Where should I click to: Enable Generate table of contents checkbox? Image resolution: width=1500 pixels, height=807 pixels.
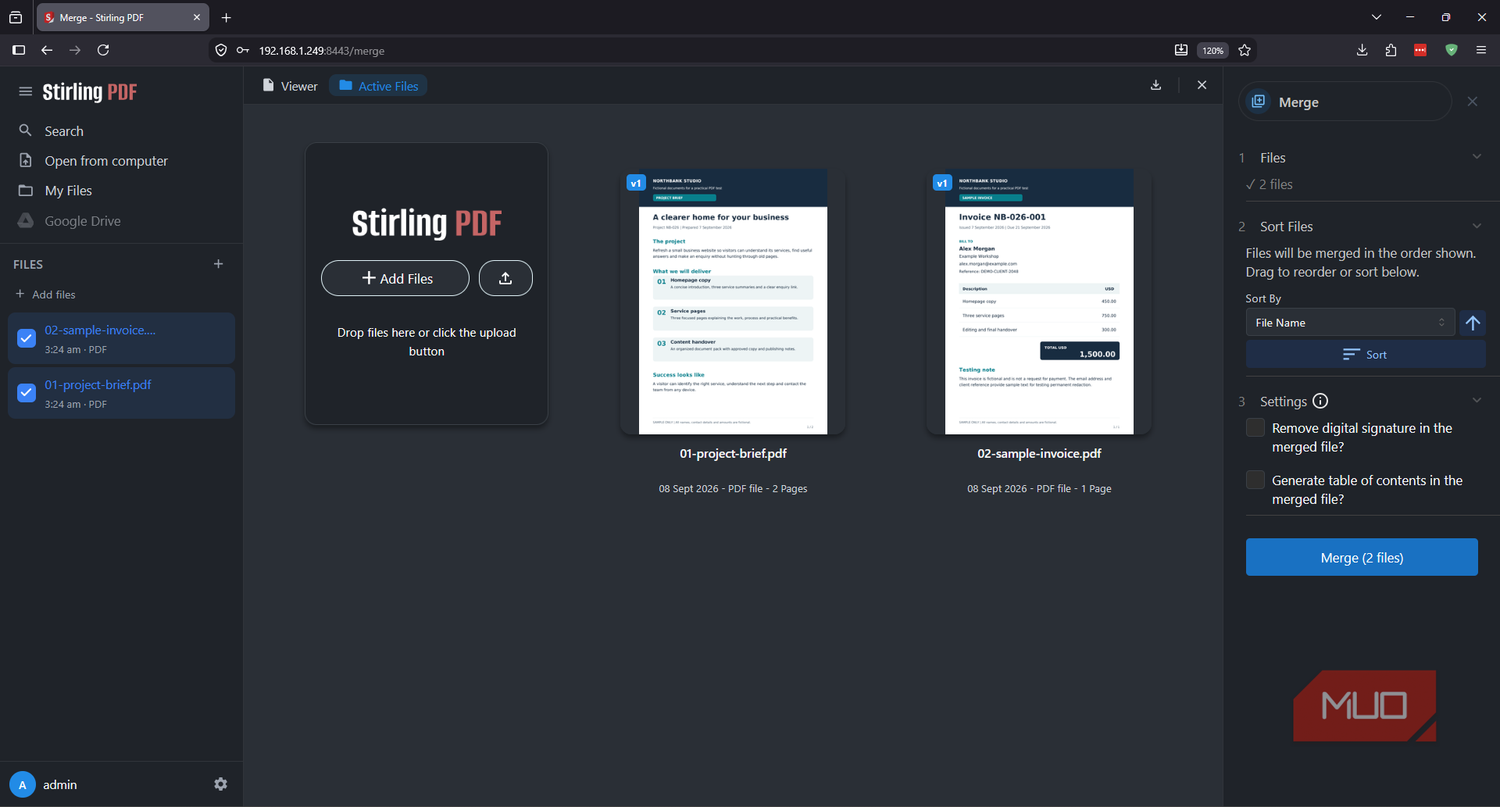point(1256,480)
